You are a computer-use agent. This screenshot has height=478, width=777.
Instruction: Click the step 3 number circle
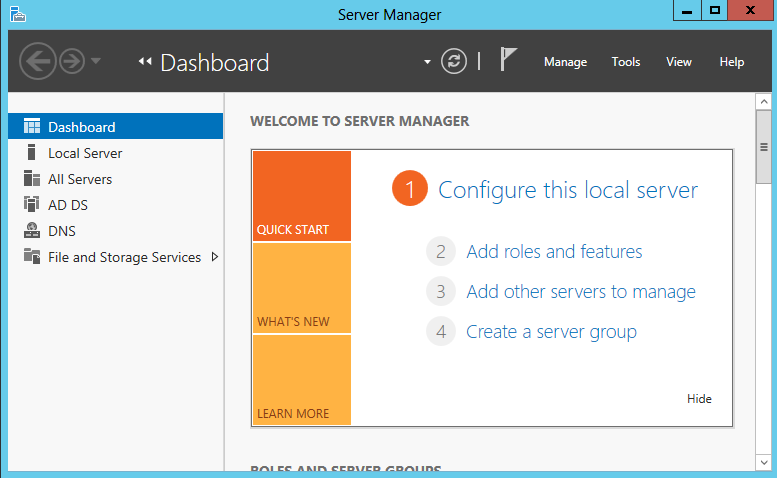441,292
